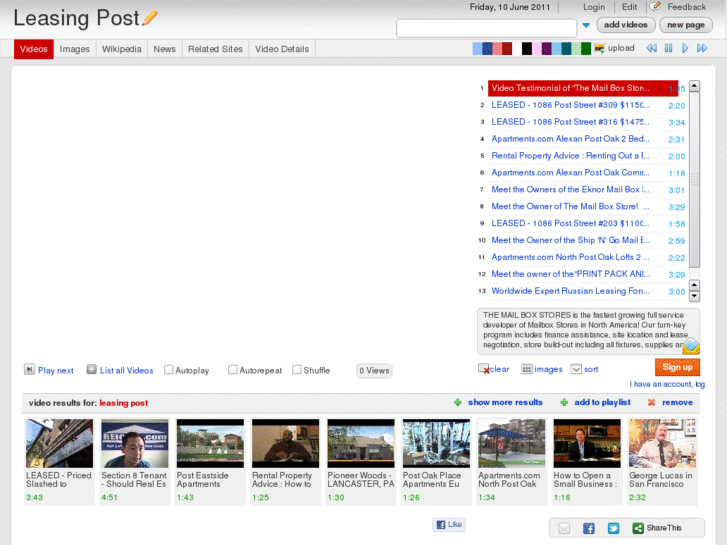Pick the dark red color swatch

[x=507, y=48]
